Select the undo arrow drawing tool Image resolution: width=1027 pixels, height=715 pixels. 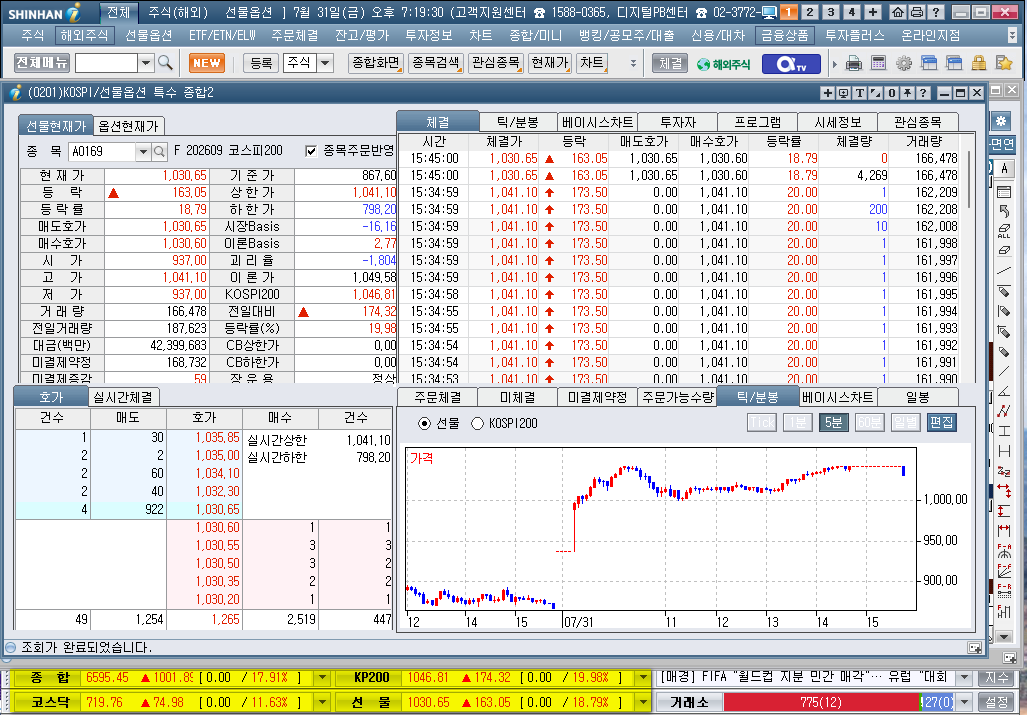coord(1003,211)
